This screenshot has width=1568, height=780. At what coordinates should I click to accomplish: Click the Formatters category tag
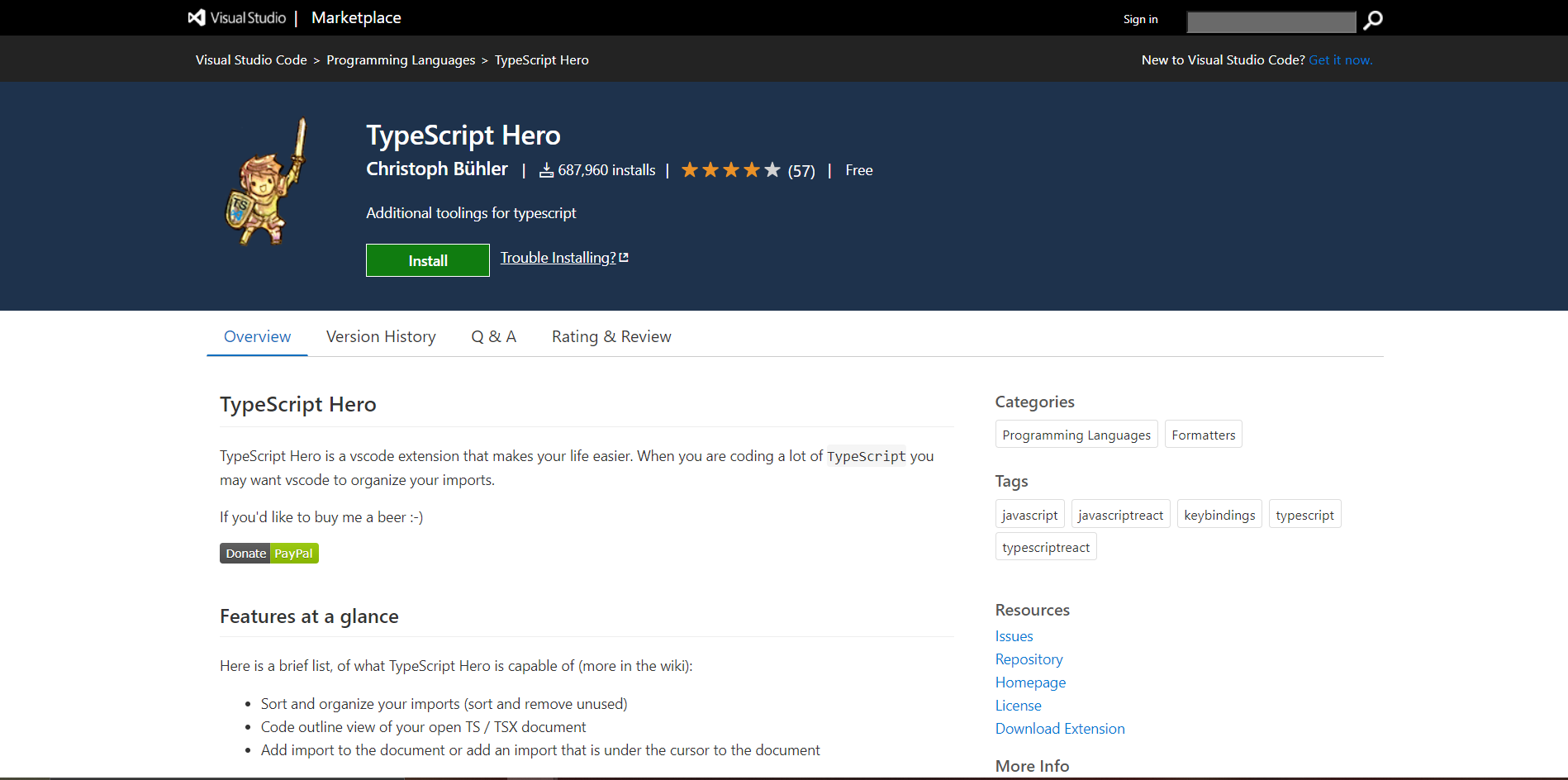1204,435
